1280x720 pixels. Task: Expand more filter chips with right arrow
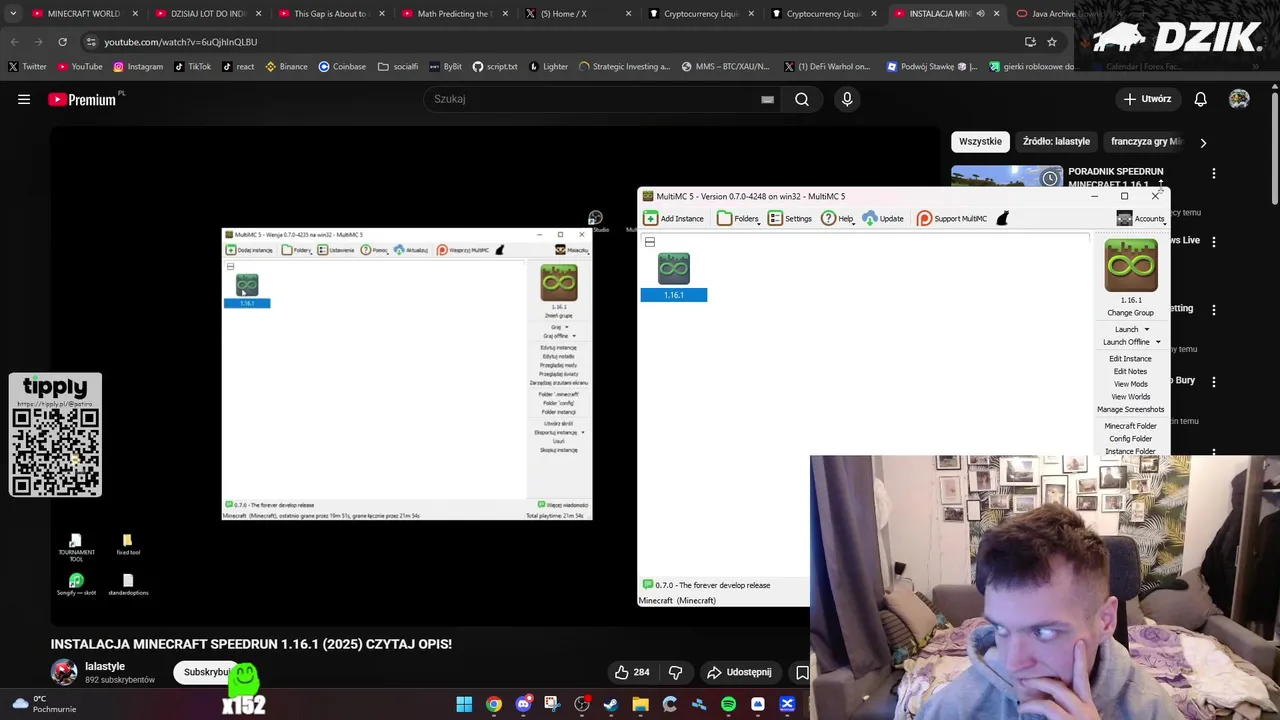pos(1203,142)
